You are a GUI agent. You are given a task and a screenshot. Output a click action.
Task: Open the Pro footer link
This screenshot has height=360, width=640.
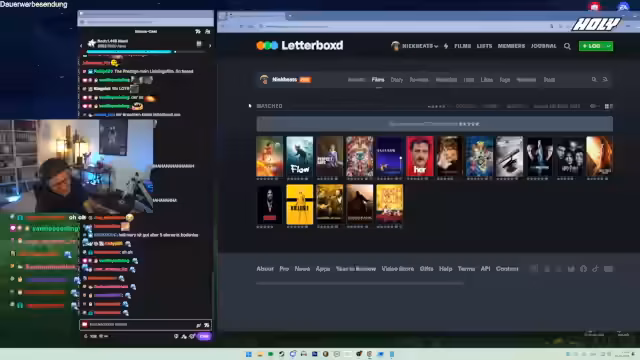click(x=284, y=269)
